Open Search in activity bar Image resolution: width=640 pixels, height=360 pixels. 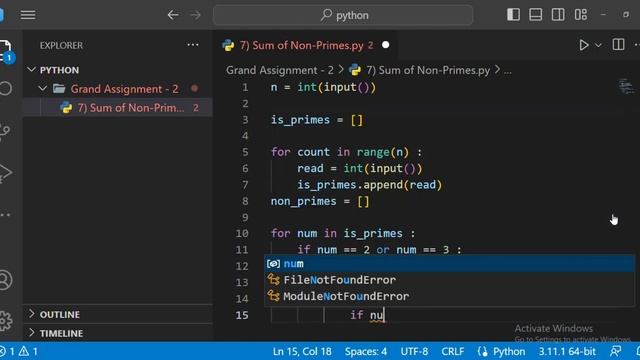point(6,88)
